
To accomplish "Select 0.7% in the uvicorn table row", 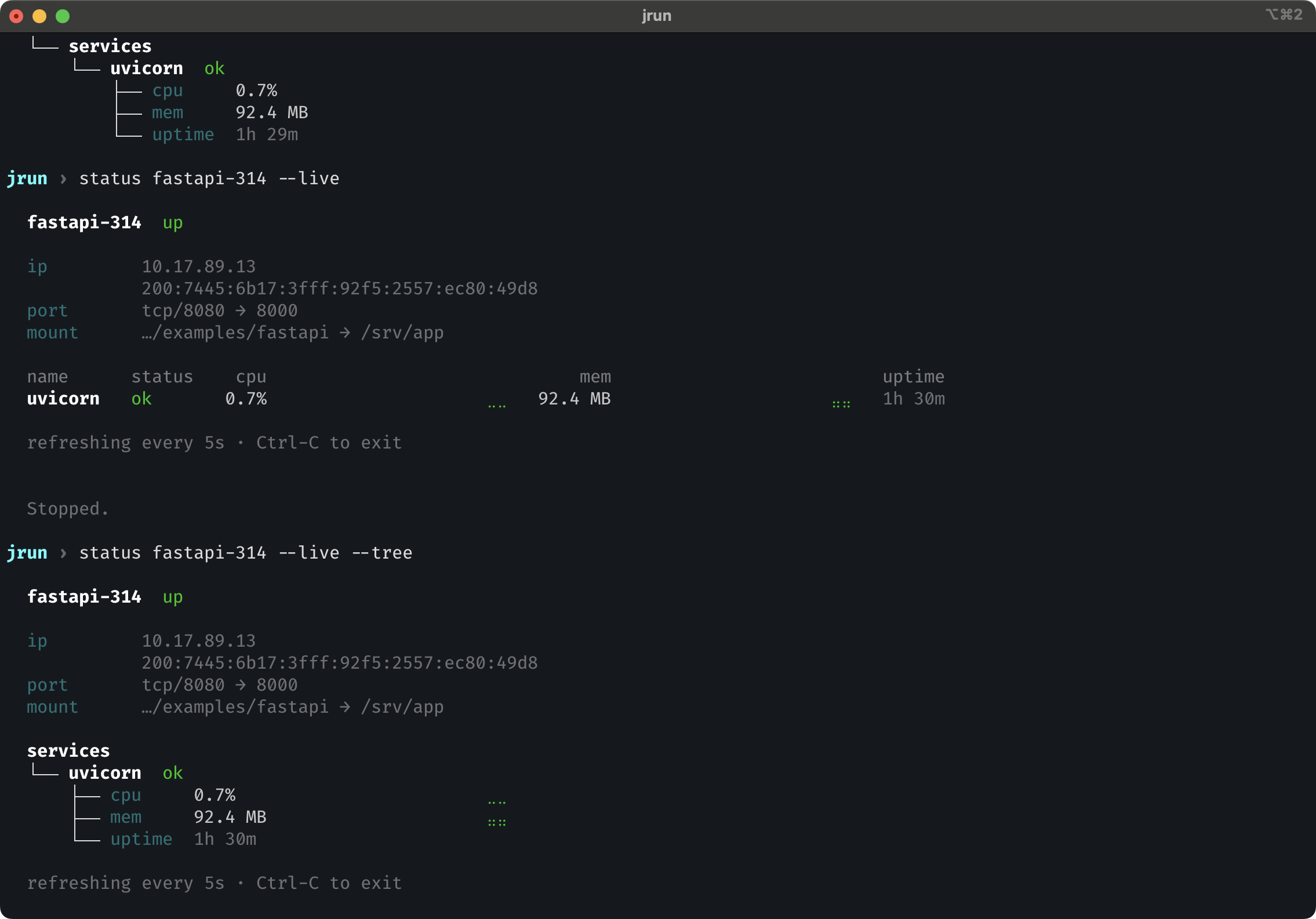I will tap(246, 399).
